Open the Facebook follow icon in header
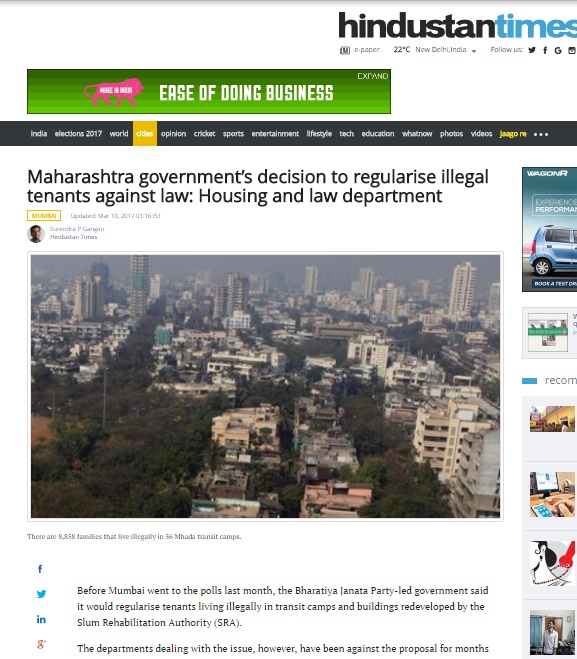The width and height of the screenshot is (577, 659). [545, 50]
